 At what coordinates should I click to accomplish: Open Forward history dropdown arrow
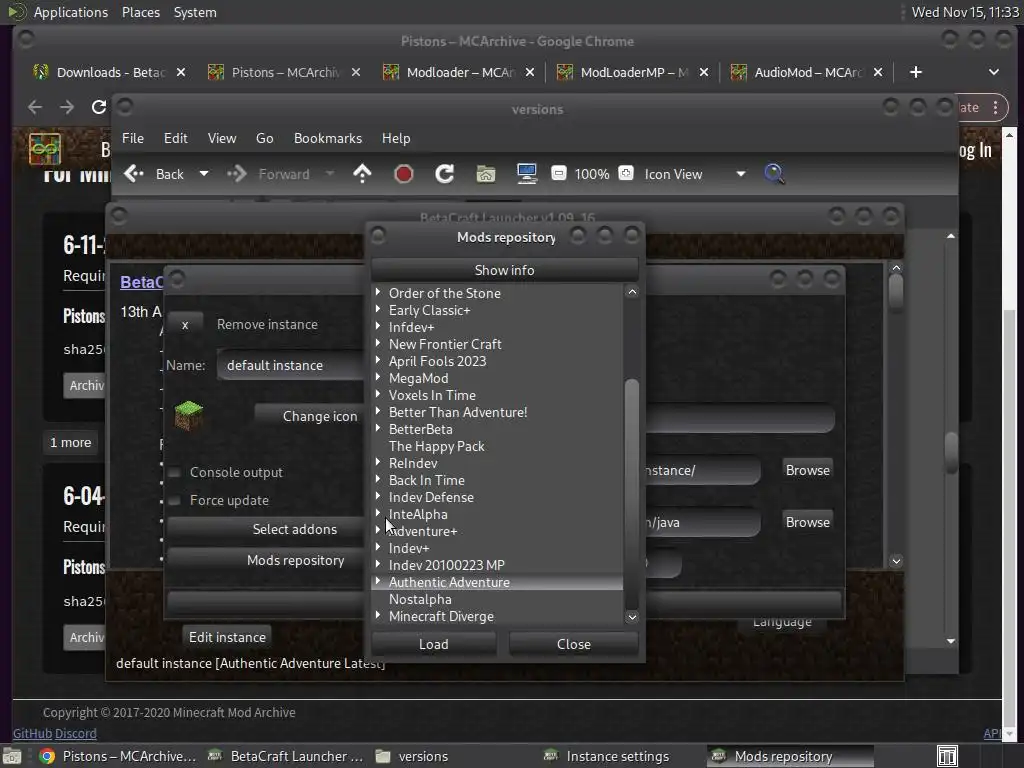click(x=330, y=174)
